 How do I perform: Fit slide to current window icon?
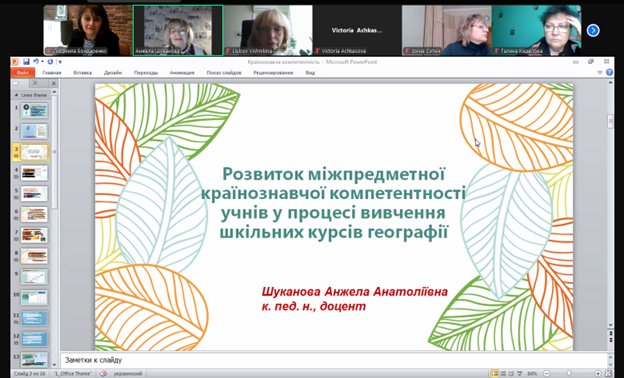tap(608, 373)
